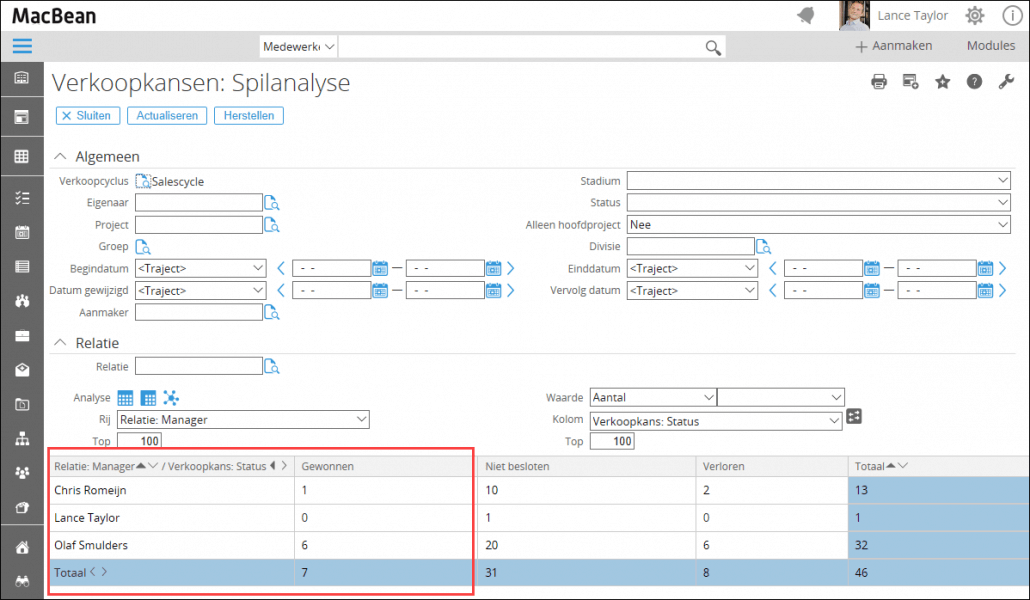Image resolution: width=1030 pixels, height=600 pixels.
Task: Collapse the Relatie section
Action: pyautogui.click(x=61, y=343)
